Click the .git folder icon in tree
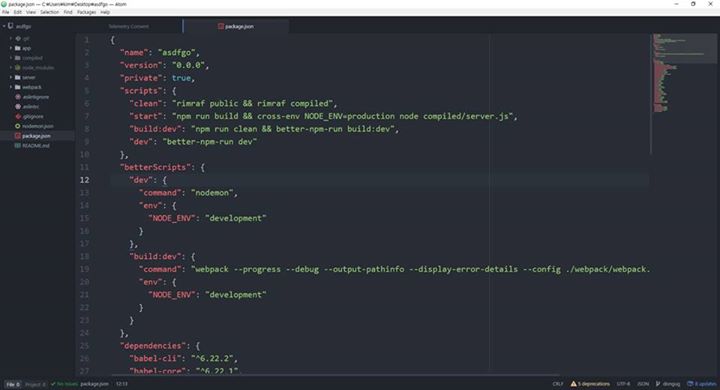This screenshot has height=390, width=720. pyautogui.click(x=18, y=39)
